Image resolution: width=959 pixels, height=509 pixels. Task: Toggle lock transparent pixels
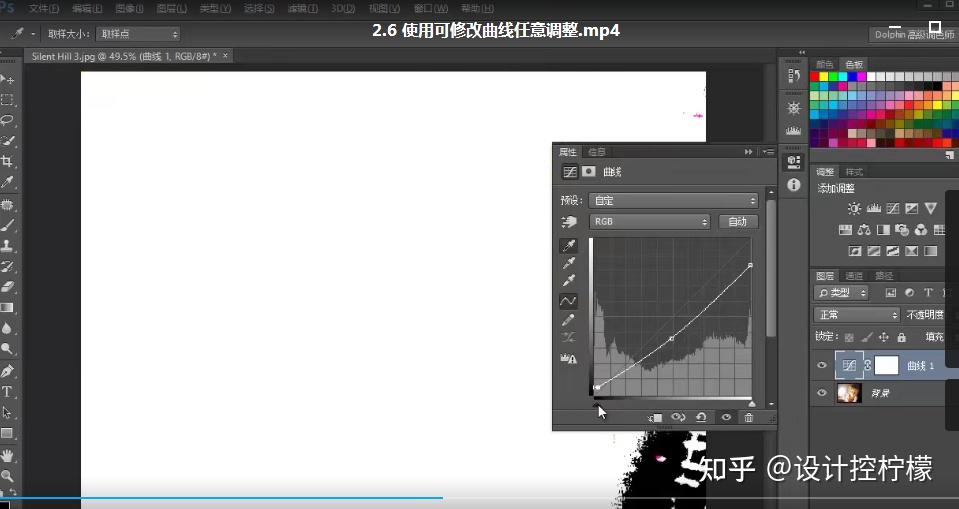point(849,337)
